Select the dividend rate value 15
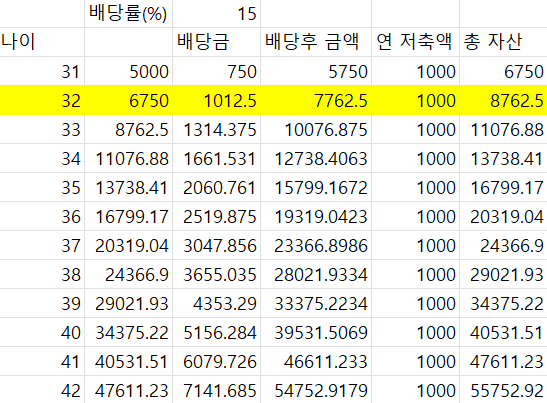Image resolution: width=547 pixels, height=403 pixels. click(216, 14)
